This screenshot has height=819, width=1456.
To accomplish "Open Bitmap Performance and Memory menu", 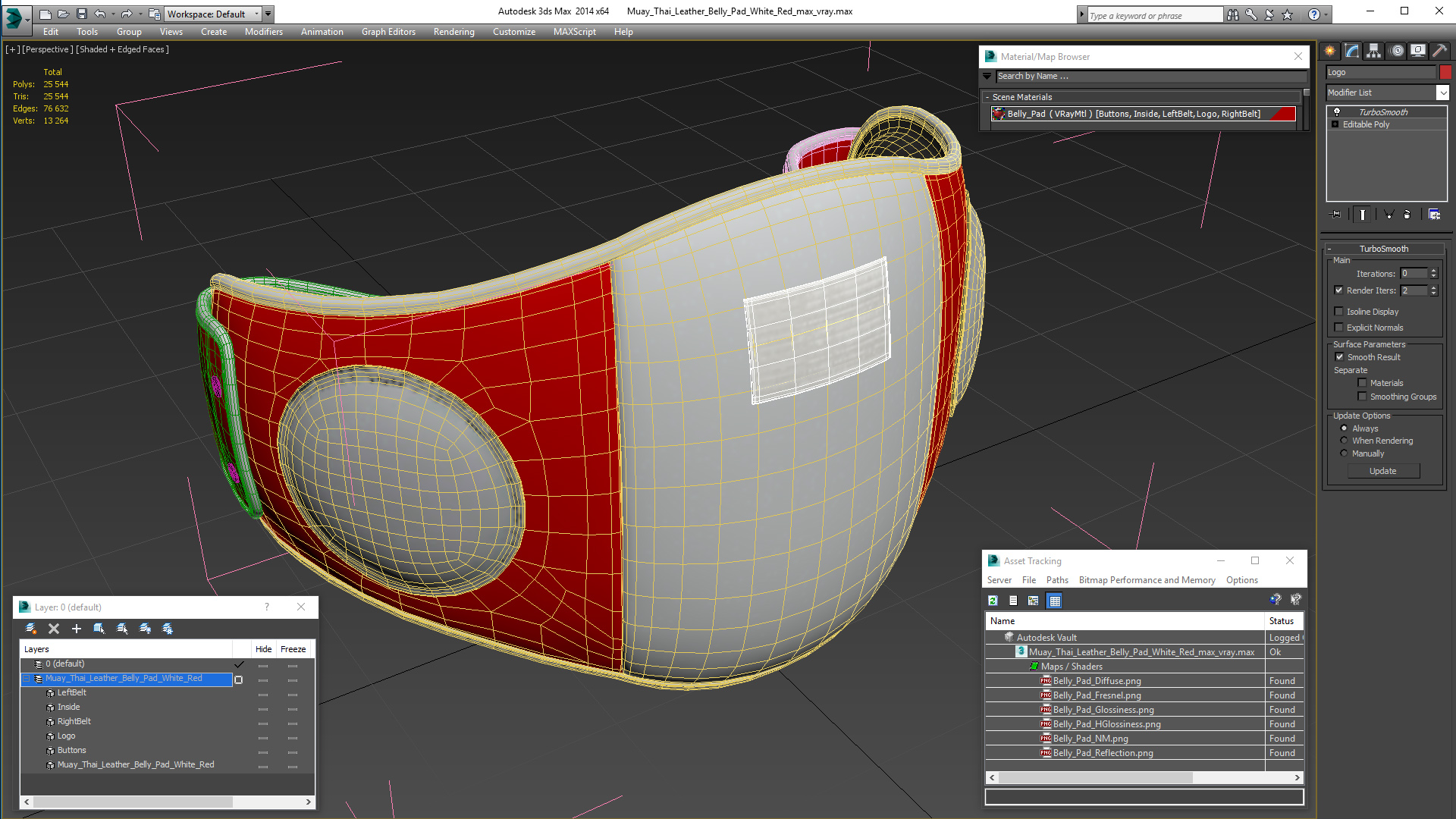I will coord(1147,580).
